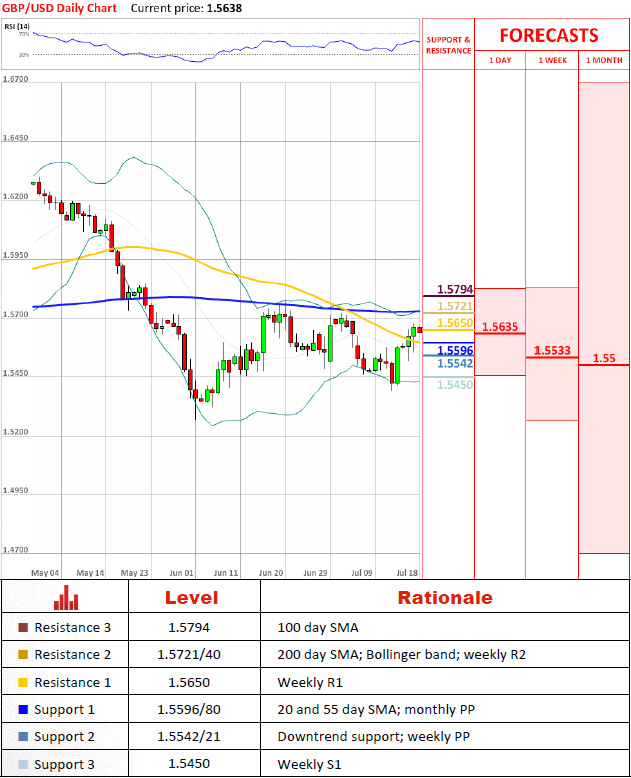This screenshot has width=631, height=778.
Task: Click the Resistance 1 yellow color swatch
Action: pos(23,682)
